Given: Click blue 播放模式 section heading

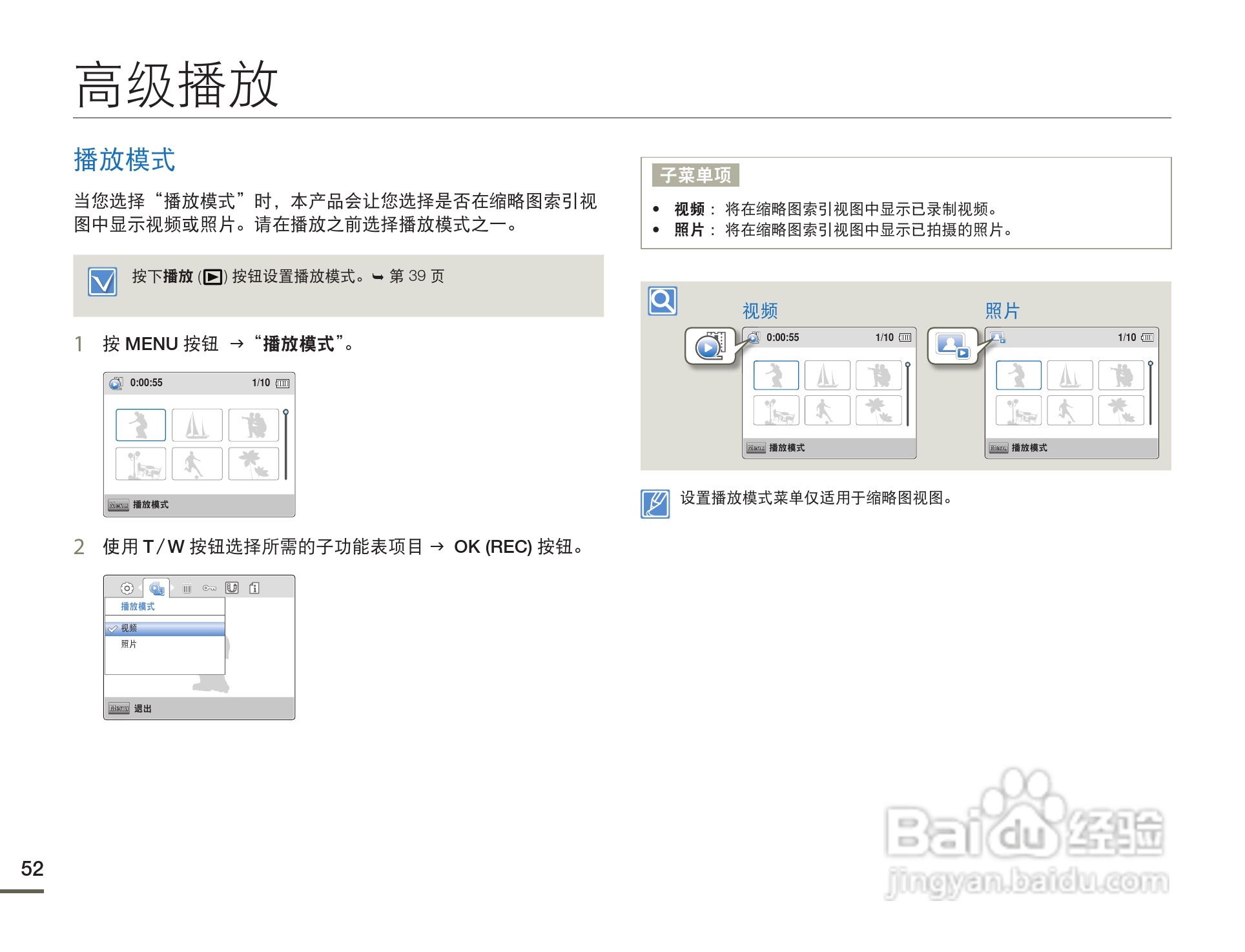Looking at the screenshot, I should pyautogui.click(x=125, y=160).
